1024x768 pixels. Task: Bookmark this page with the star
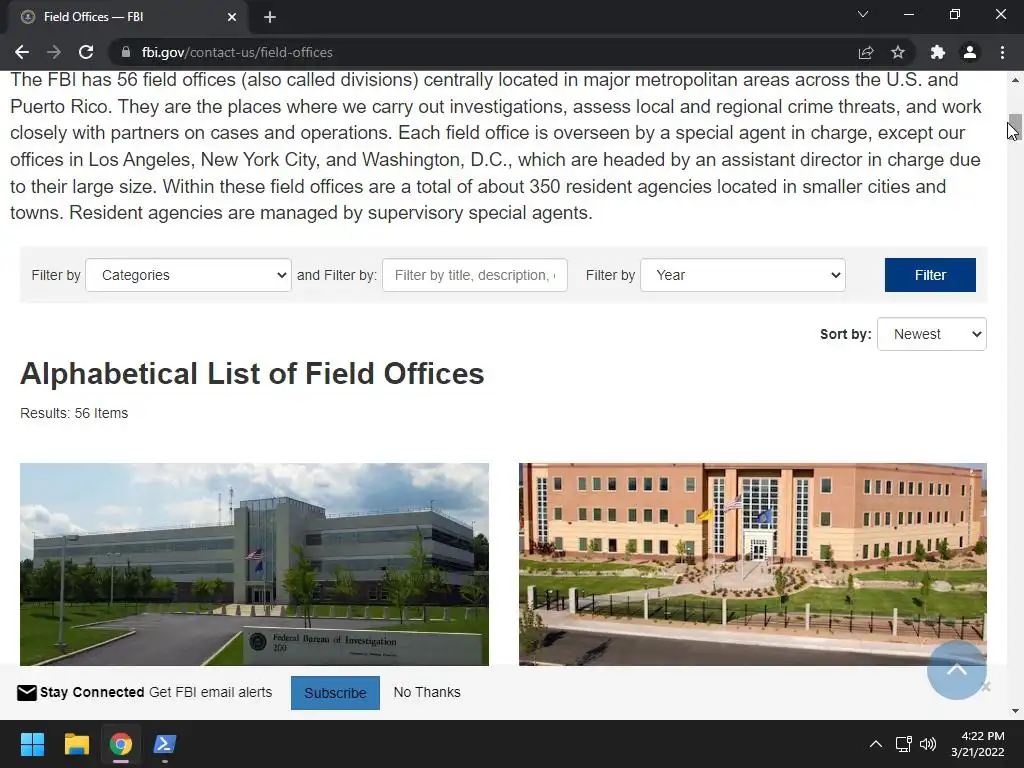click(898, 52)
